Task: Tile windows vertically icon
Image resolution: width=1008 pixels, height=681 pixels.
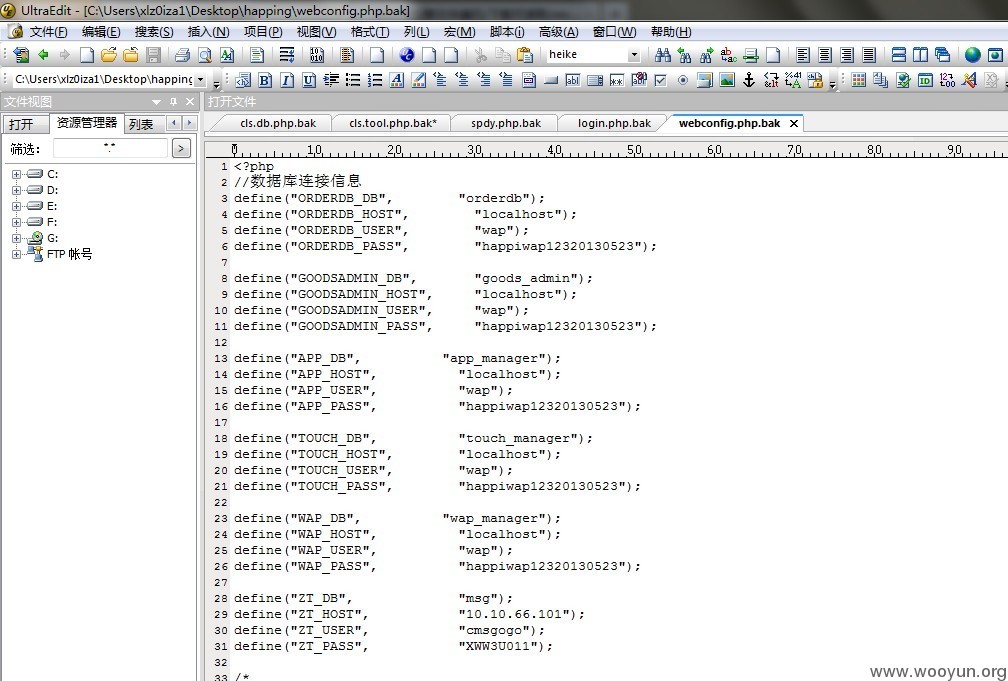Action: pos(921,55)
